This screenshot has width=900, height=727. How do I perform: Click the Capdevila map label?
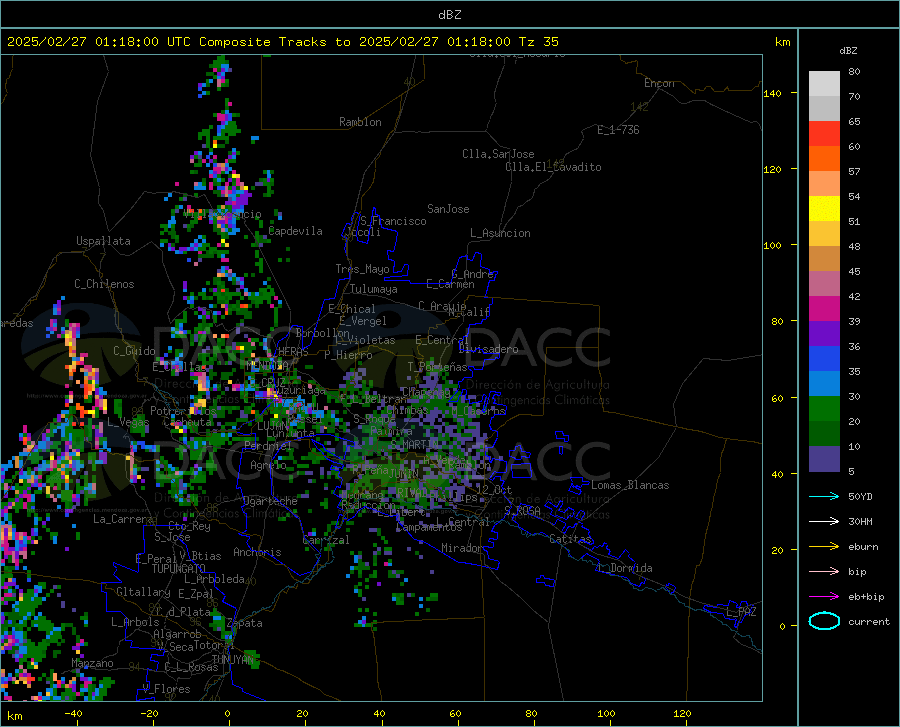pyautogui.click(x=295, y=231)
